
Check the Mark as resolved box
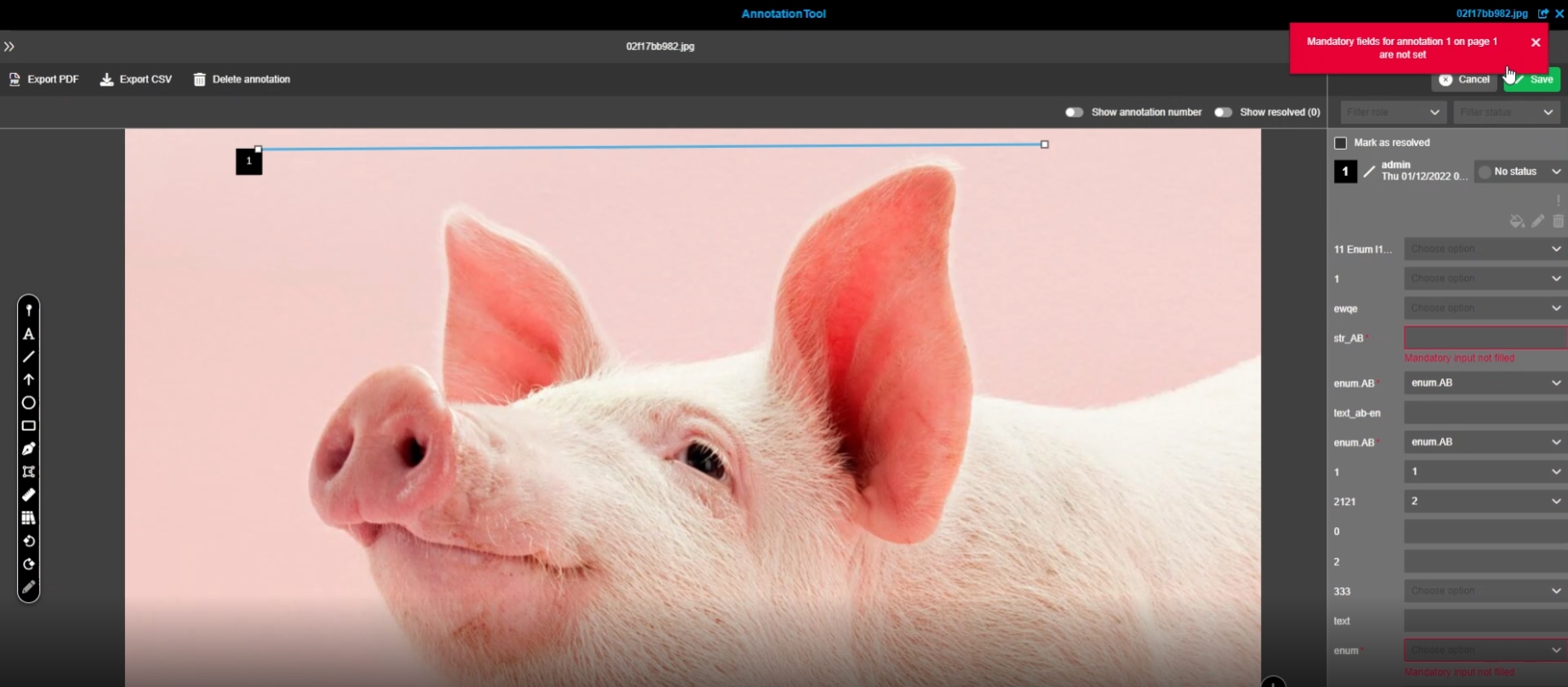point(1341,143)
